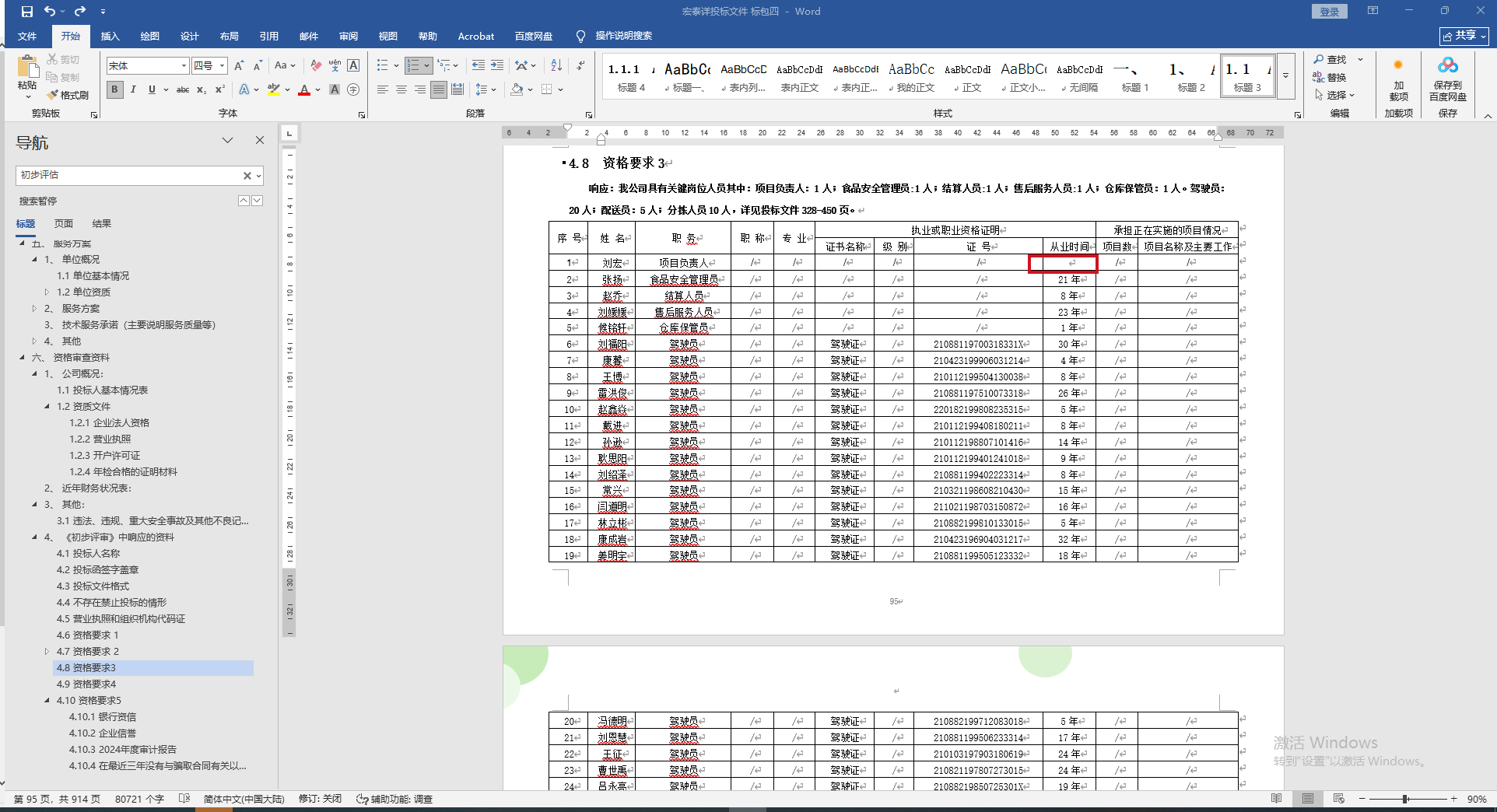The width and height of the screenshot is (1497, 812).
Task: Click the Increase Indent icon
Action: click(497, 66)
